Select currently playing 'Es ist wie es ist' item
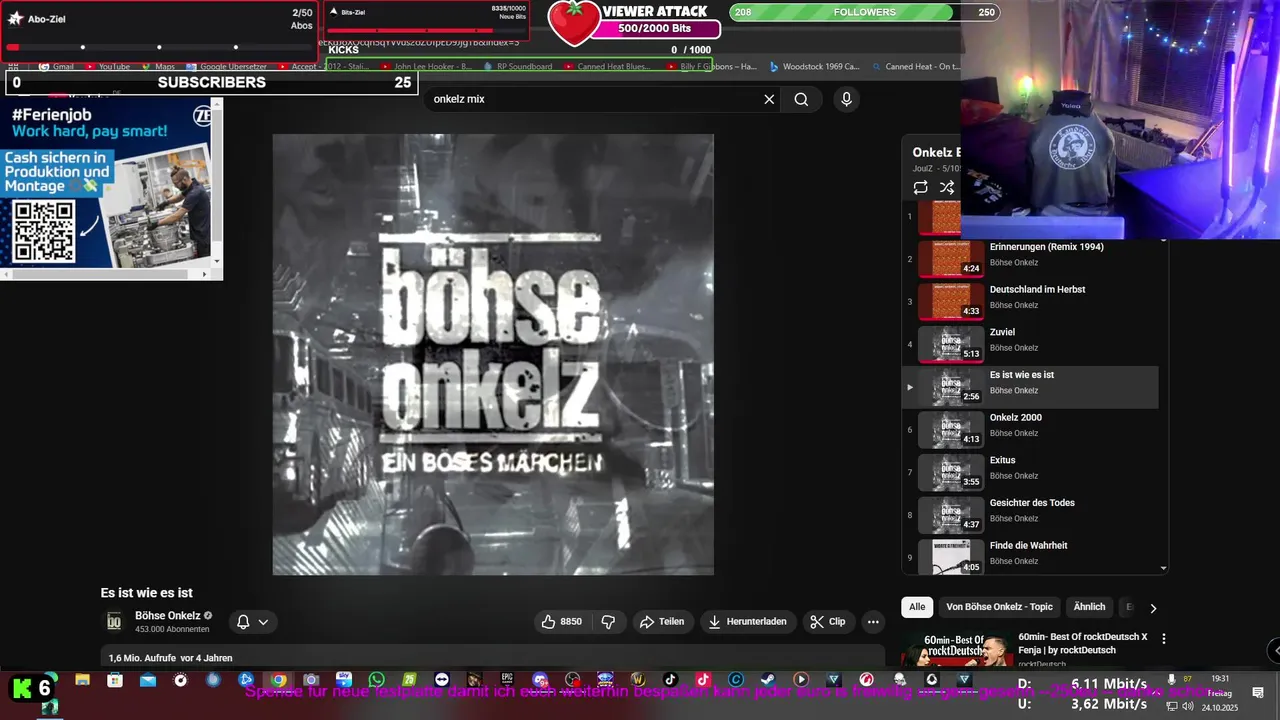 click(1030, 387)
